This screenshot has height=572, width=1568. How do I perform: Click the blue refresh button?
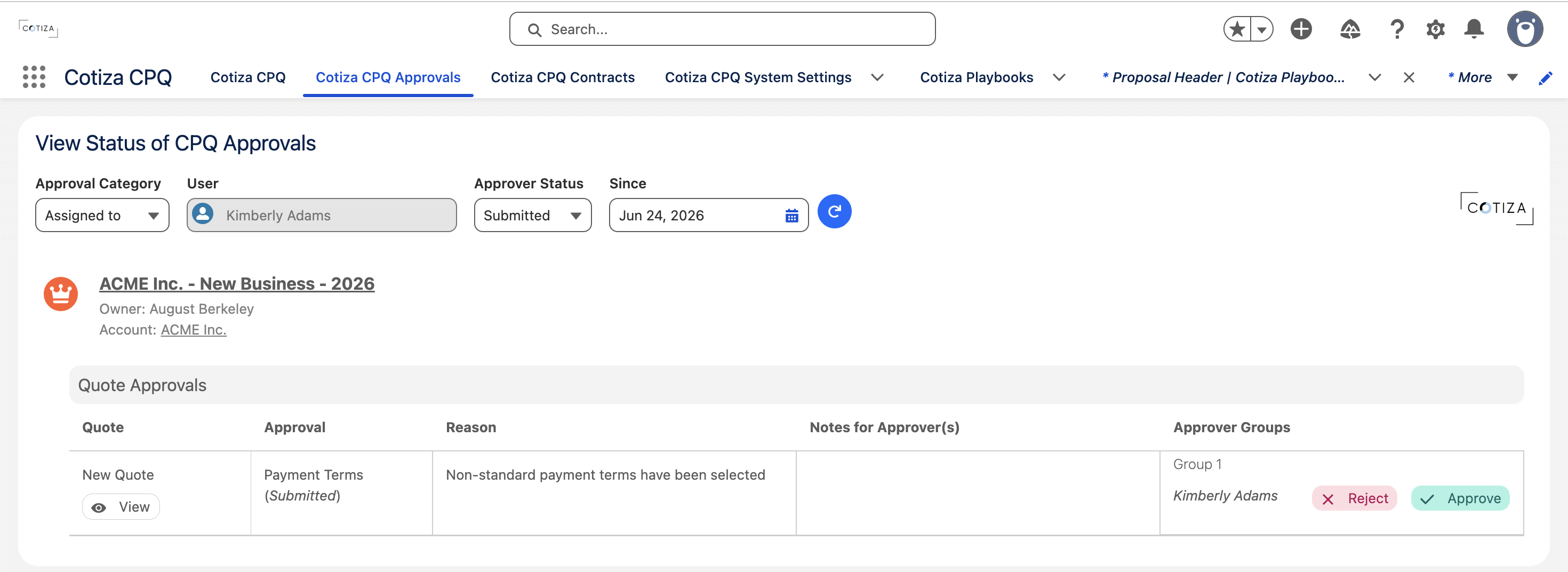click(x=834, y=211)
